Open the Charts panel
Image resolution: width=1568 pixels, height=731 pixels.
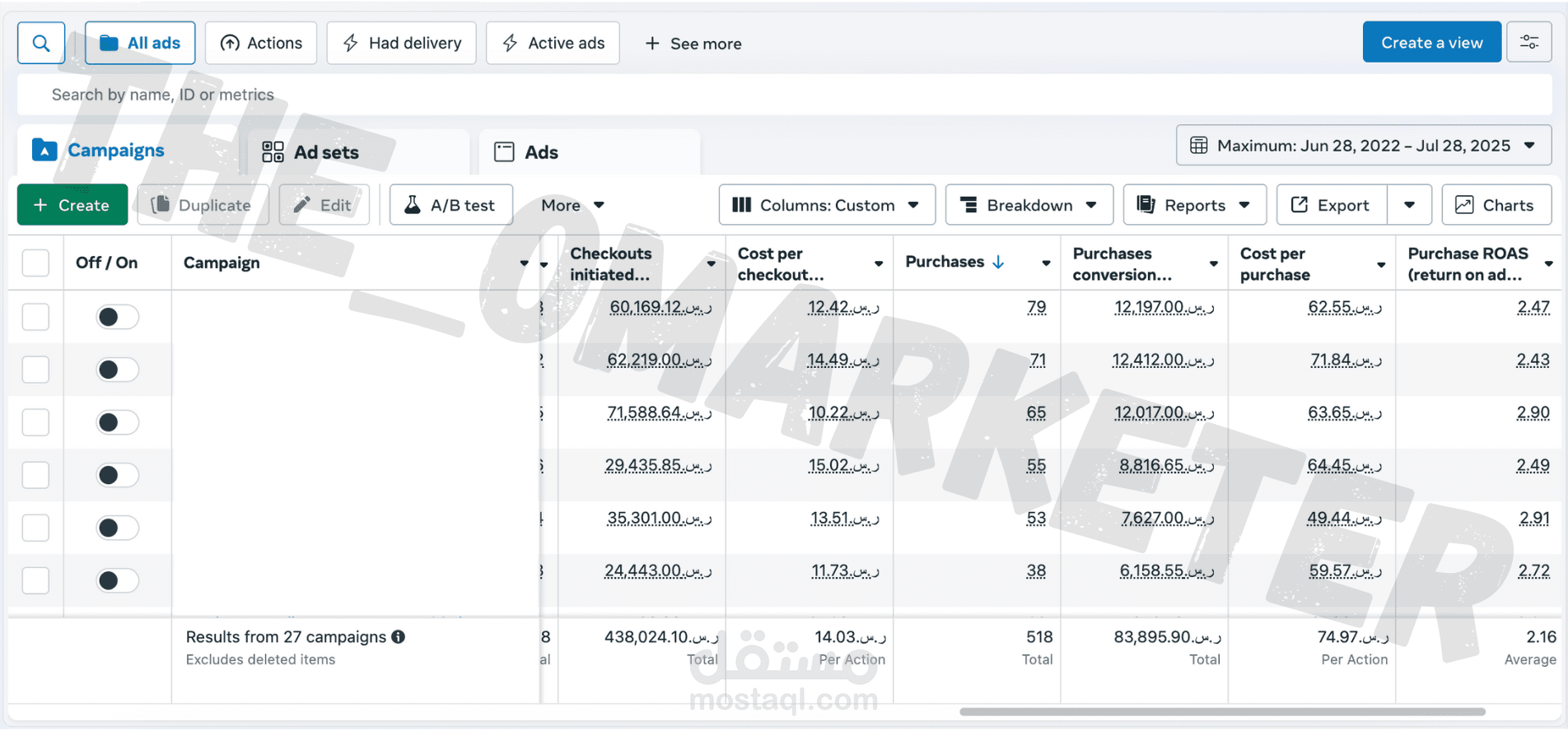pyautogui.click(x=1496, y=205)
